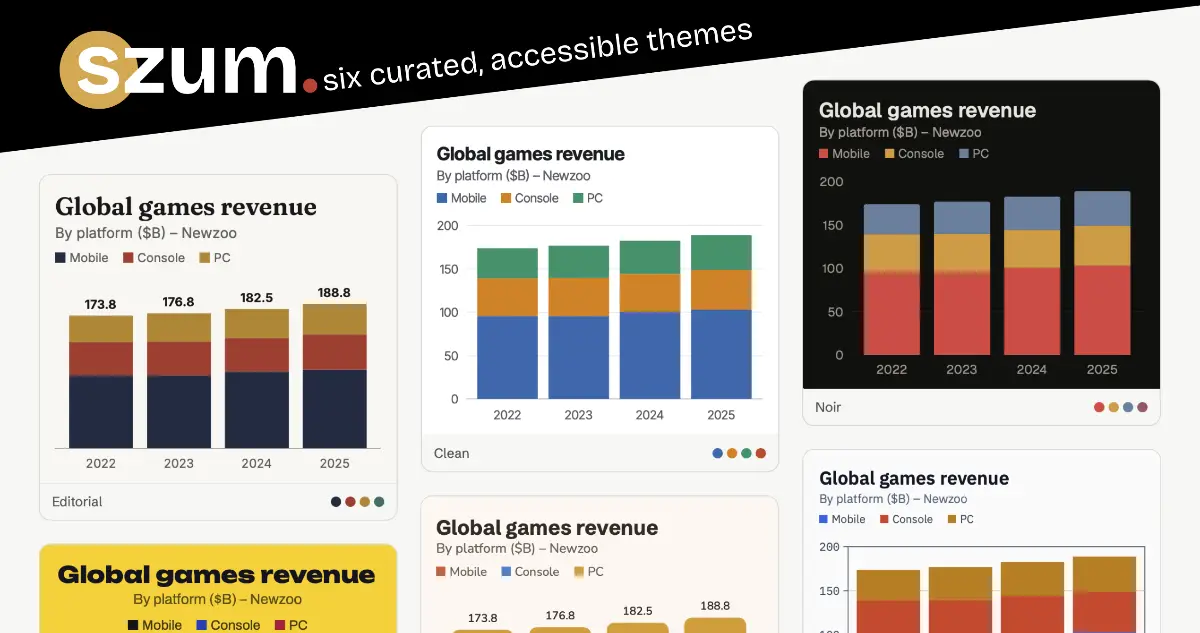Screen dimensions: 1200x633
Task: Click the 2024 bar in Noir chart
Action: click(x=1032, y=276)
